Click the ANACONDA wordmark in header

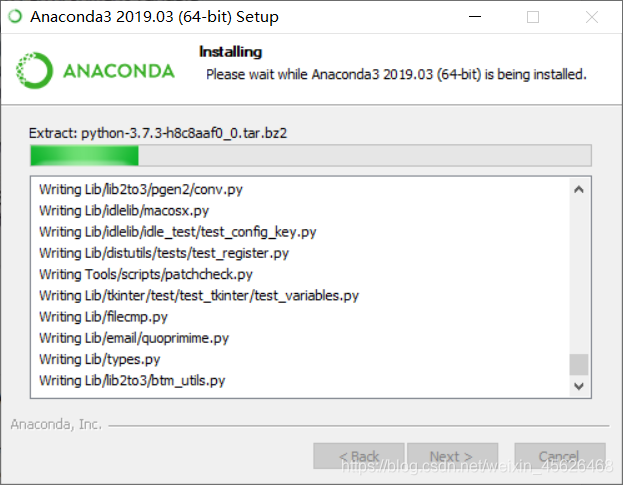[x=118, y=71]
